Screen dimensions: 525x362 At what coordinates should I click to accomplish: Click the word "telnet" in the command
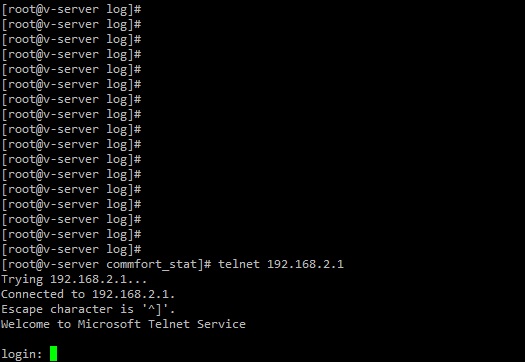coord(239,264)
